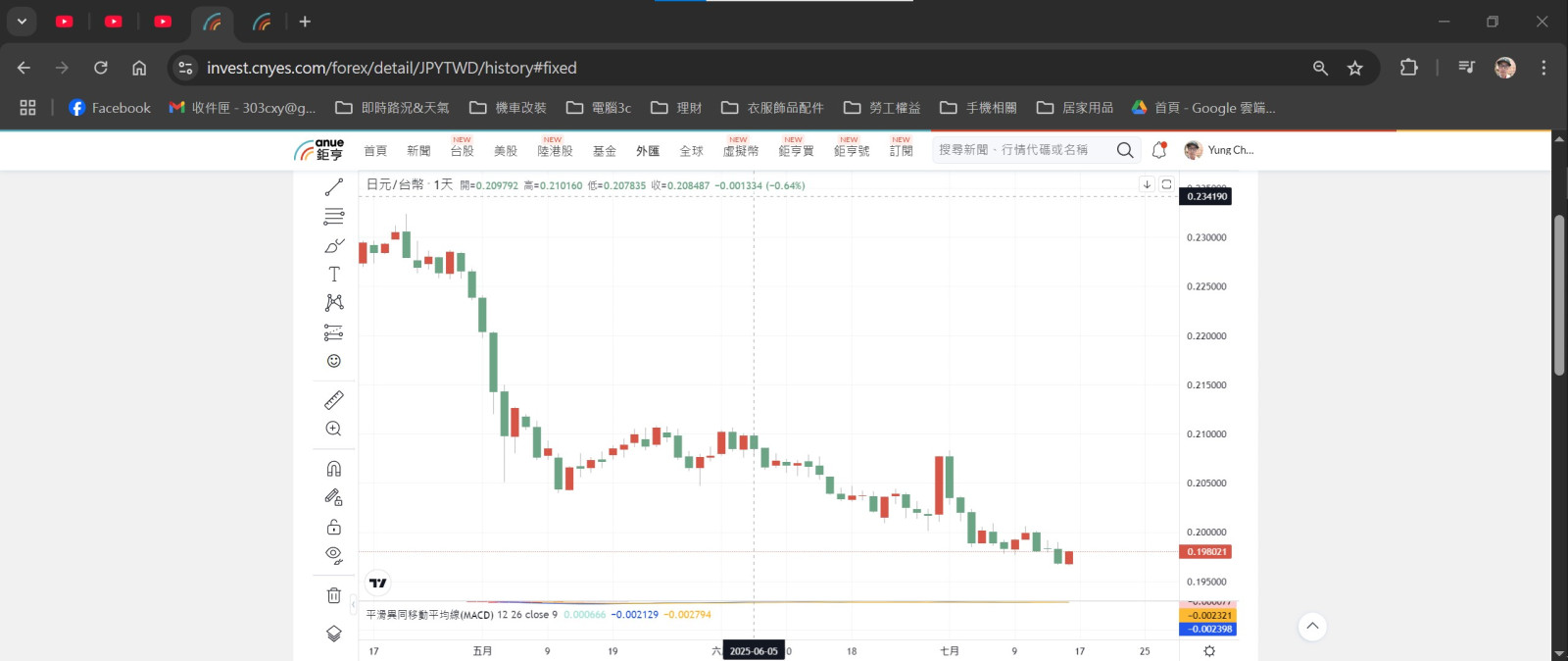This screenshot has height=661, width=1568.
Task: Open the Fibonacci retracement lines tool
Action: (x=334, y=217)
